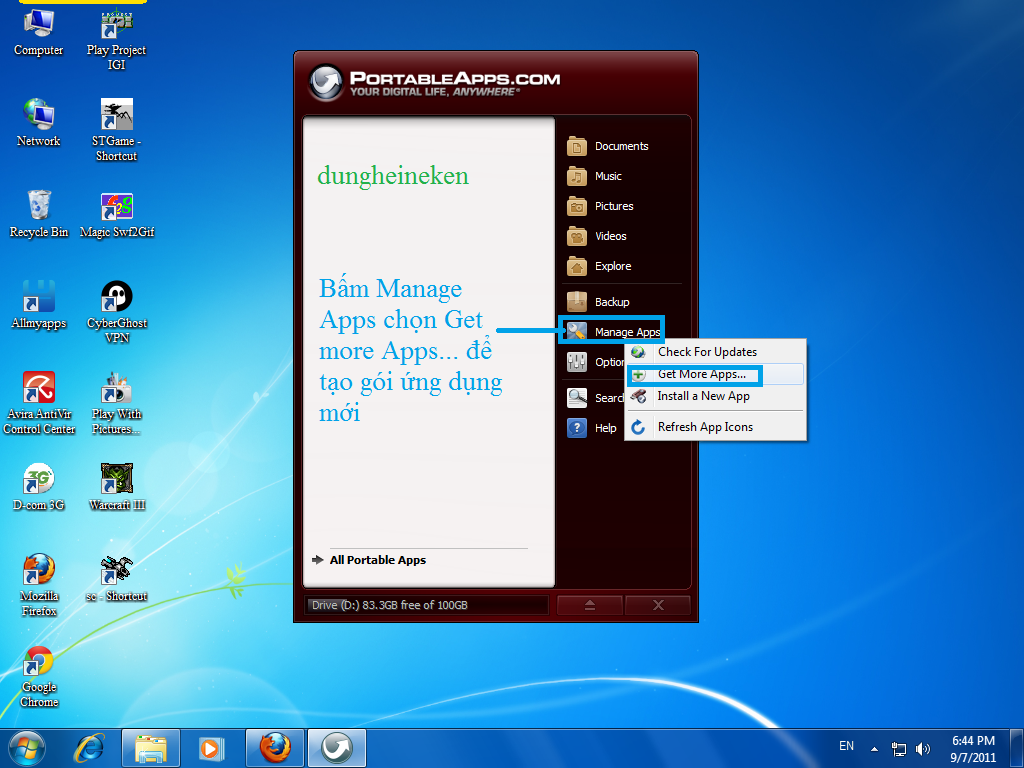Open Windows Explorer from taskbar
This screenshot has height=768, width=1024.
[151, 748]
